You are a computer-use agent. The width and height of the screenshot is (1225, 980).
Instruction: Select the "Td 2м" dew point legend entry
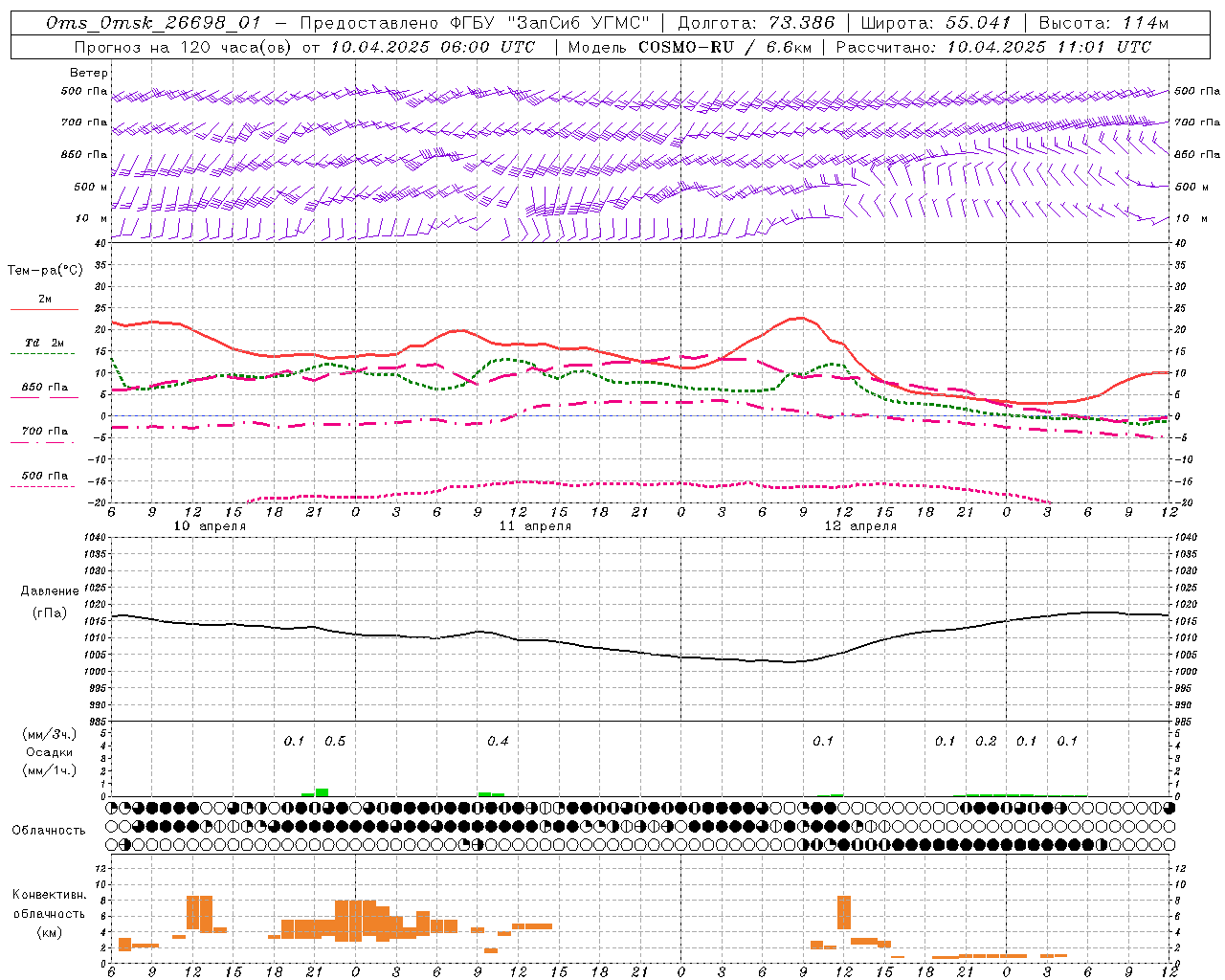(x=45, y=343)
